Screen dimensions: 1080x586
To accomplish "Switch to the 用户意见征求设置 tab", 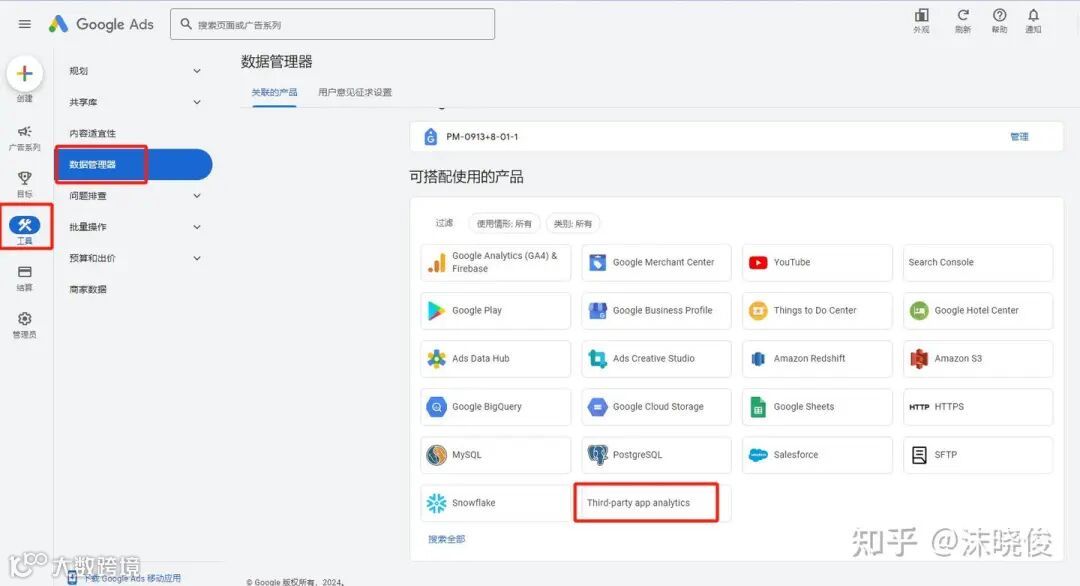I will pyautogui.click(x=355, y=92).
